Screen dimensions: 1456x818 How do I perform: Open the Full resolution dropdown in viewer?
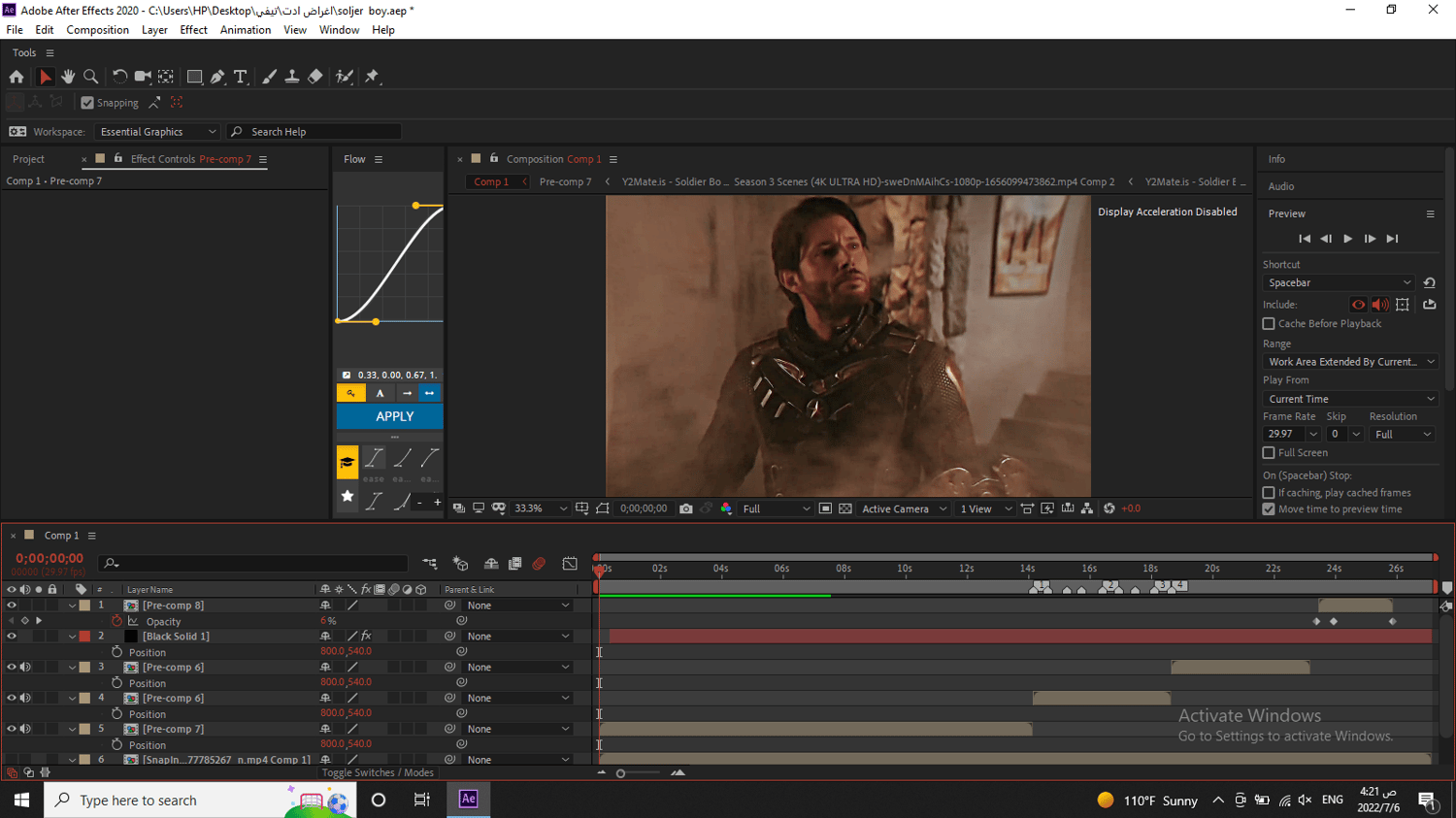point(776,508)
